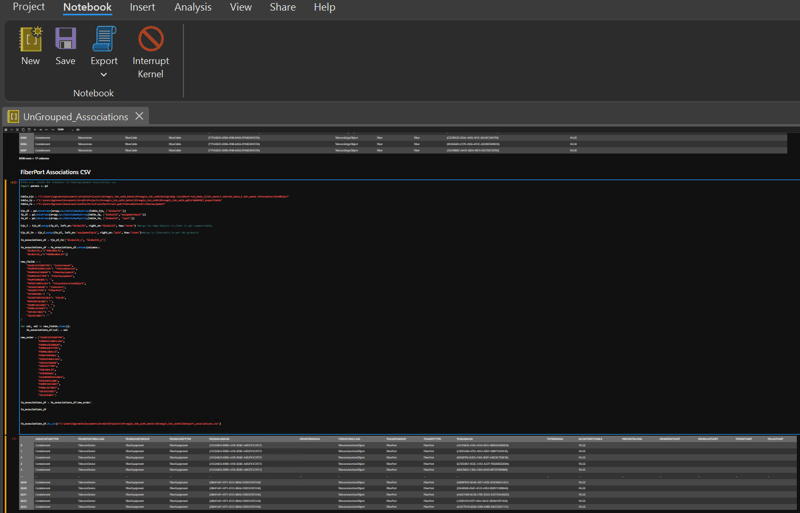
Task: Interrupt the running notebook kernel
Action: 151,40
